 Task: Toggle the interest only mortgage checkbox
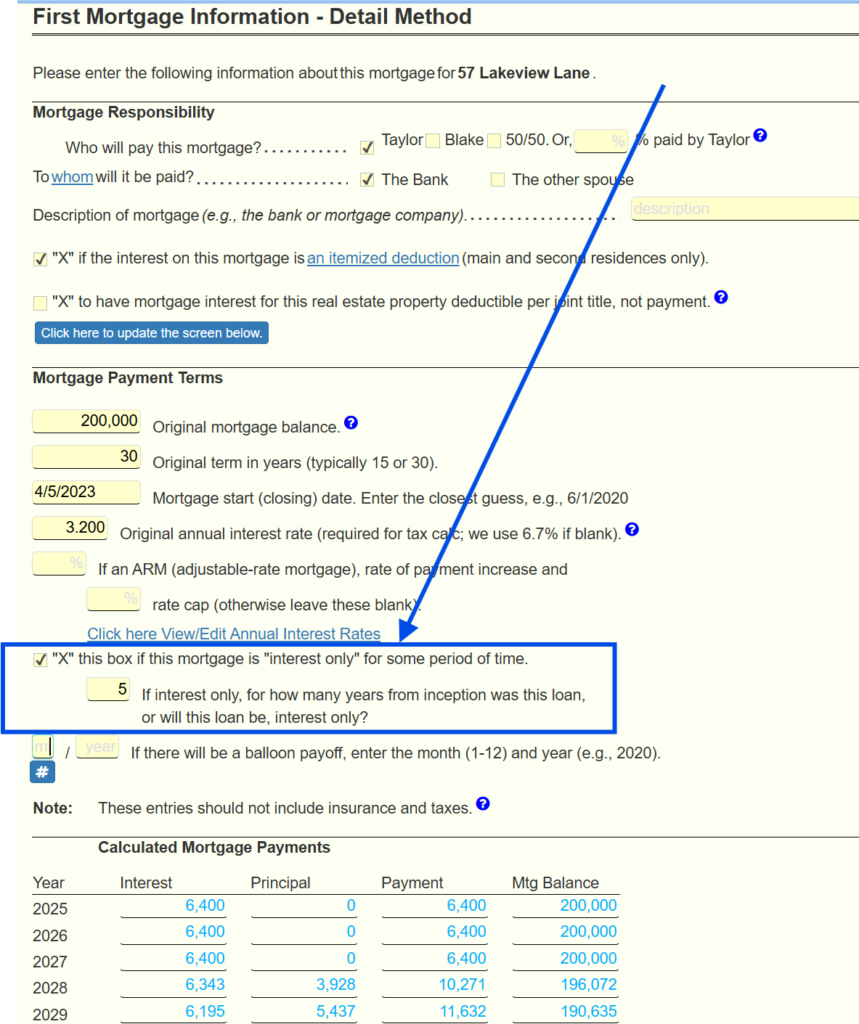click(41, 660)
